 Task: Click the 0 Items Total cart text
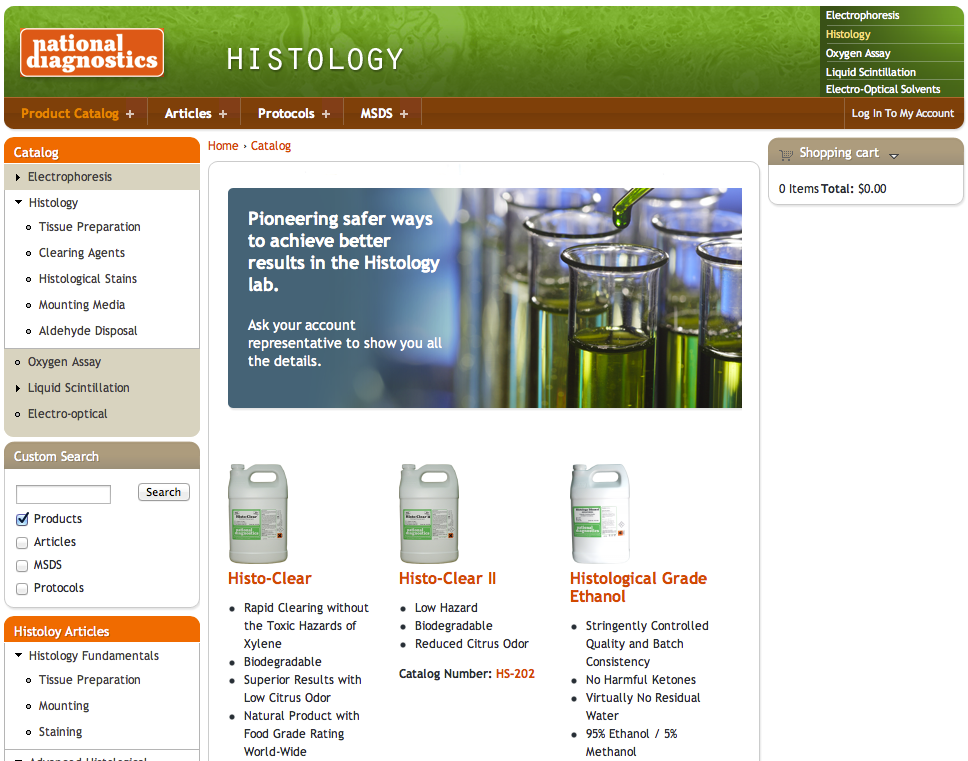click(832, 189)
